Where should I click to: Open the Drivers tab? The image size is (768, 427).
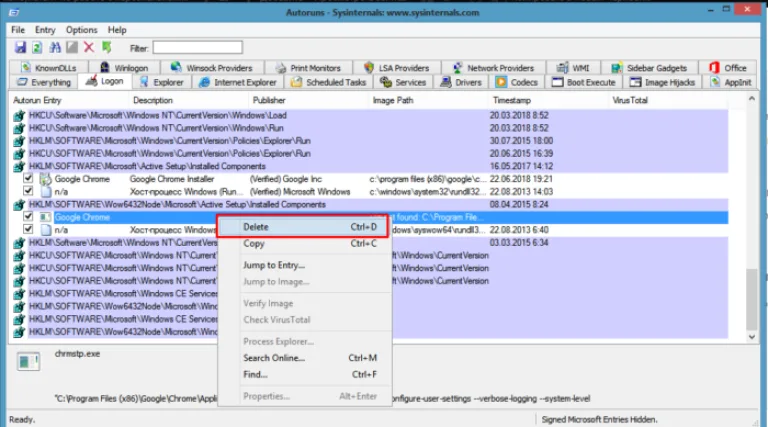click(461, 82)
